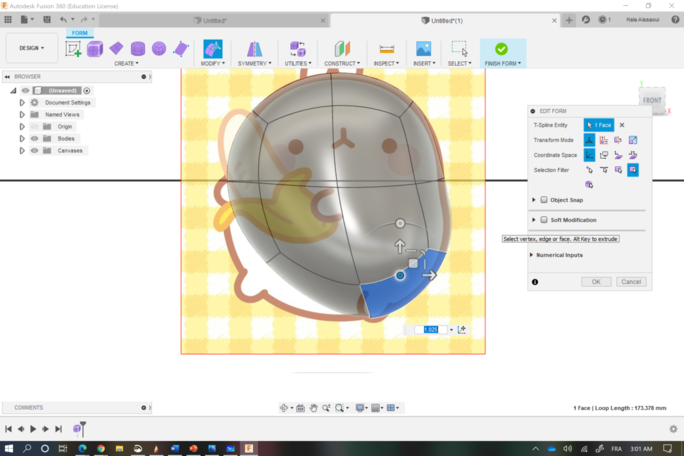Choose Rotation transform mode icon
The height and width of the screenshot is (456, 684).
tap(618, 140)
